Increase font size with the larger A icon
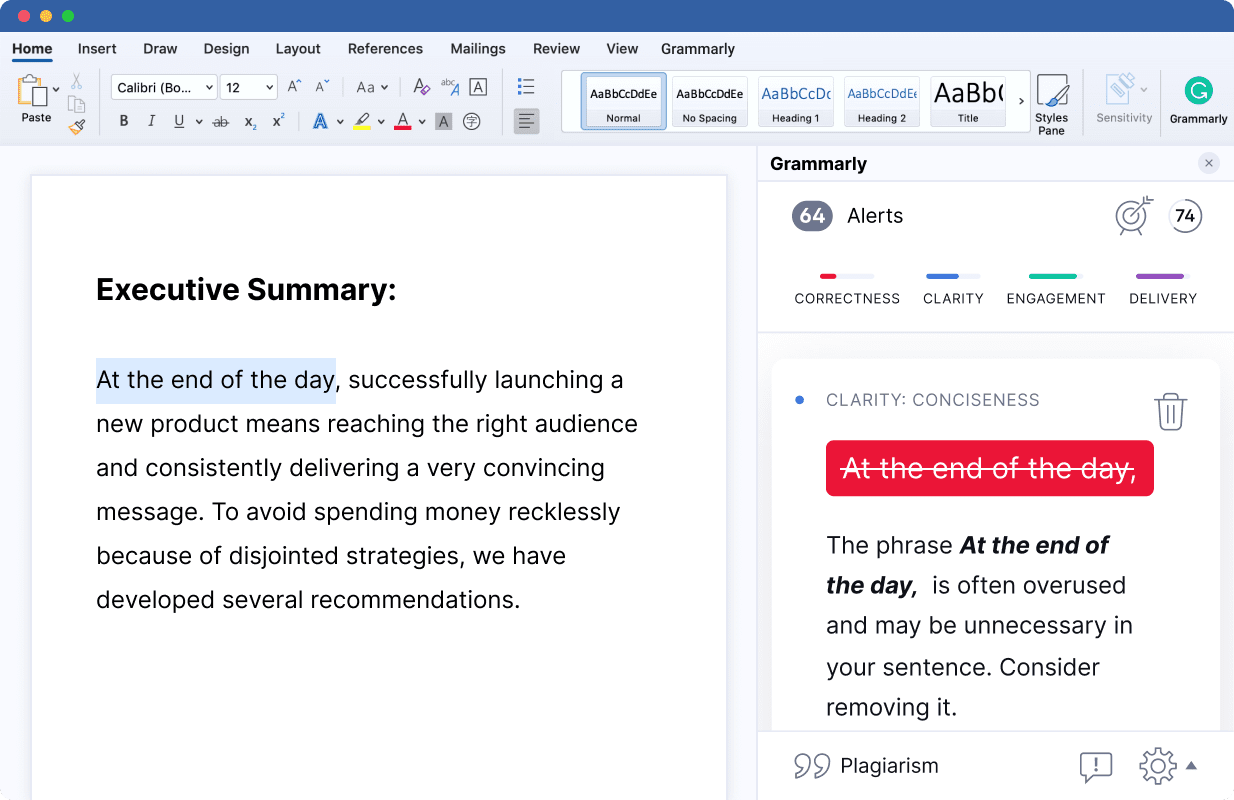Screen dimensions: 1234x800 pyautogui.click(x=294, y=87)
